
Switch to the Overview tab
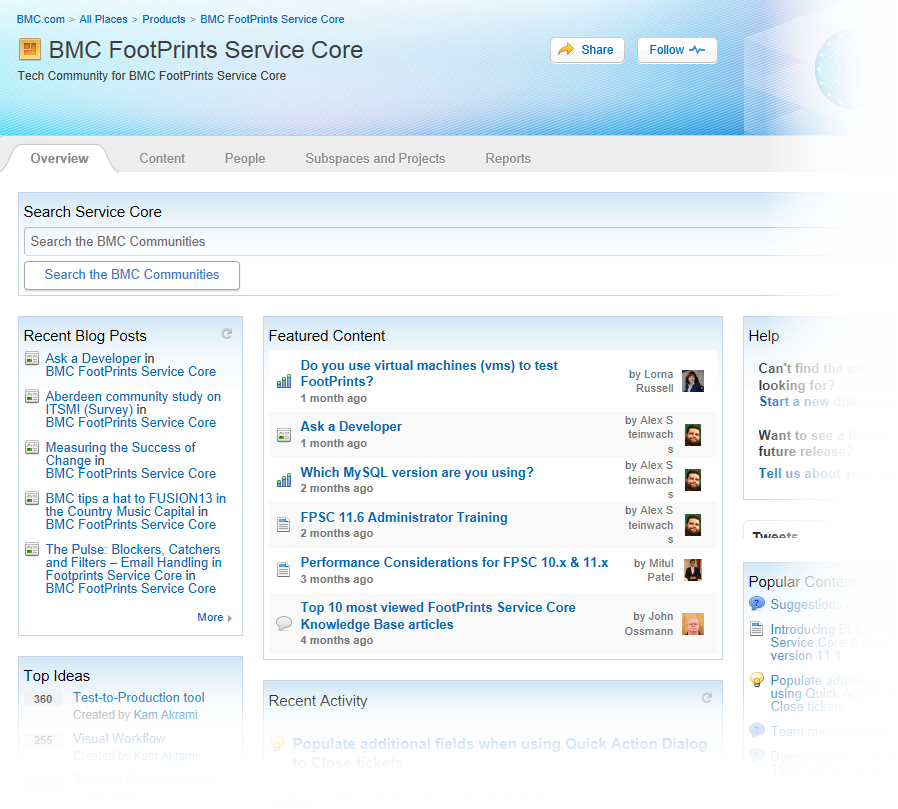point(60,159)
